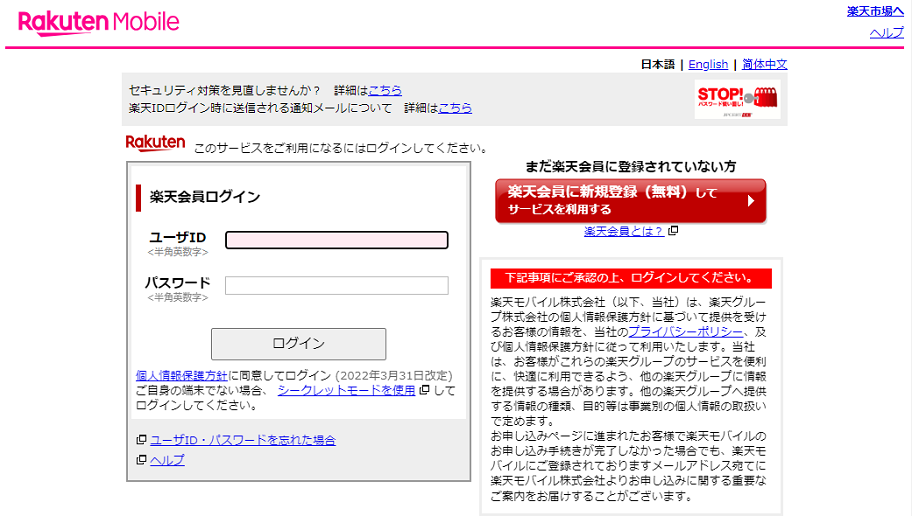
Task: Click the small Rakuten logo above the login box
Action: (x=155, y=143)
